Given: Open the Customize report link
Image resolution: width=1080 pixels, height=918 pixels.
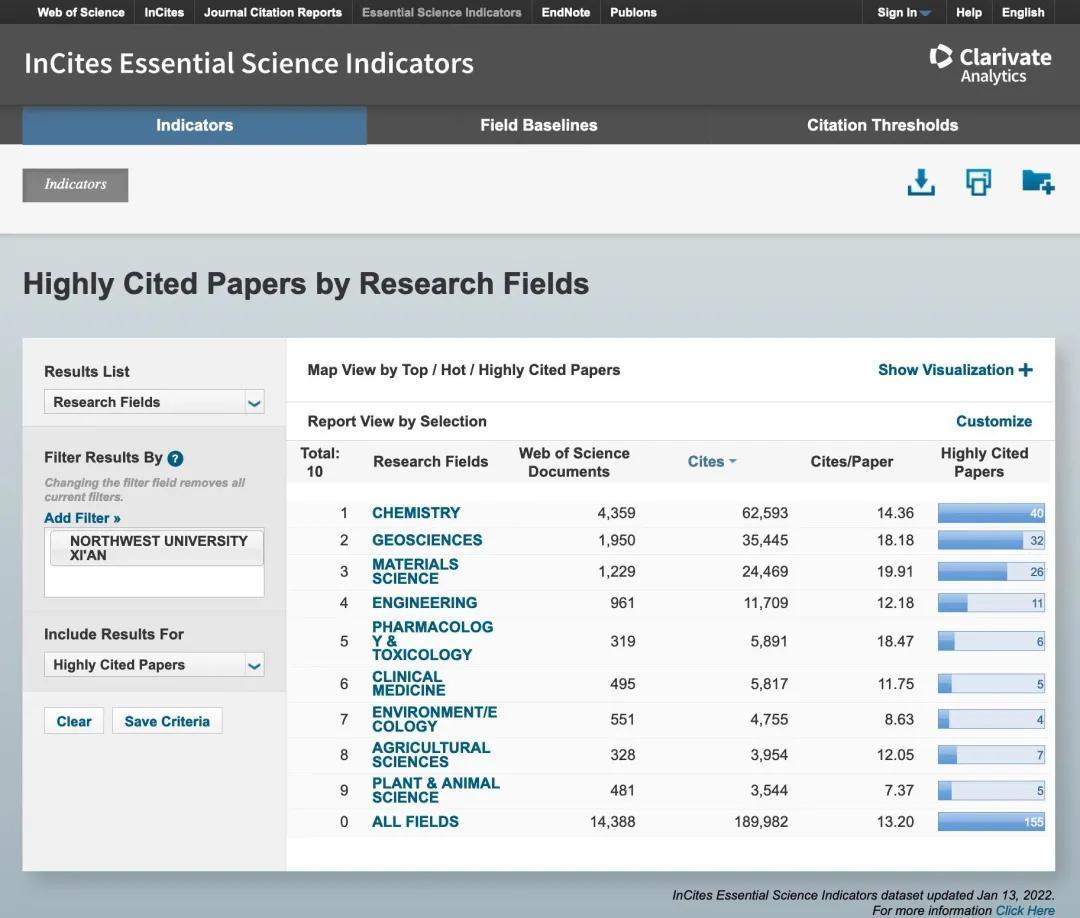Looking at the screenshot, I should [993, 421].
